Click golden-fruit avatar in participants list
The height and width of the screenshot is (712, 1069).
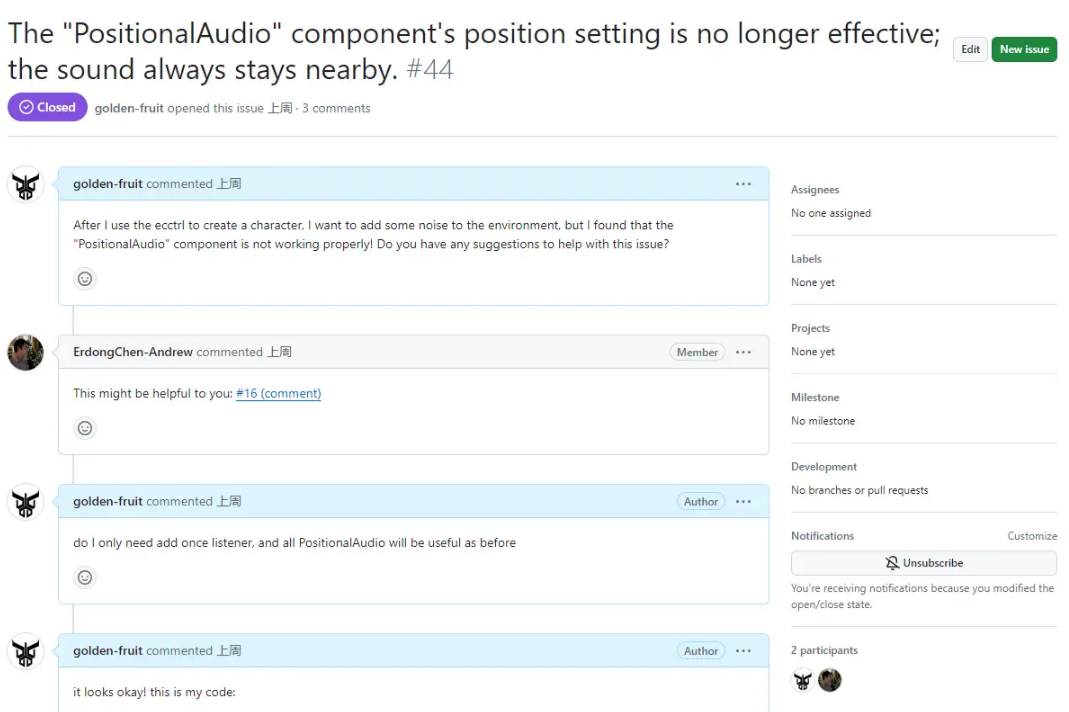802,681
